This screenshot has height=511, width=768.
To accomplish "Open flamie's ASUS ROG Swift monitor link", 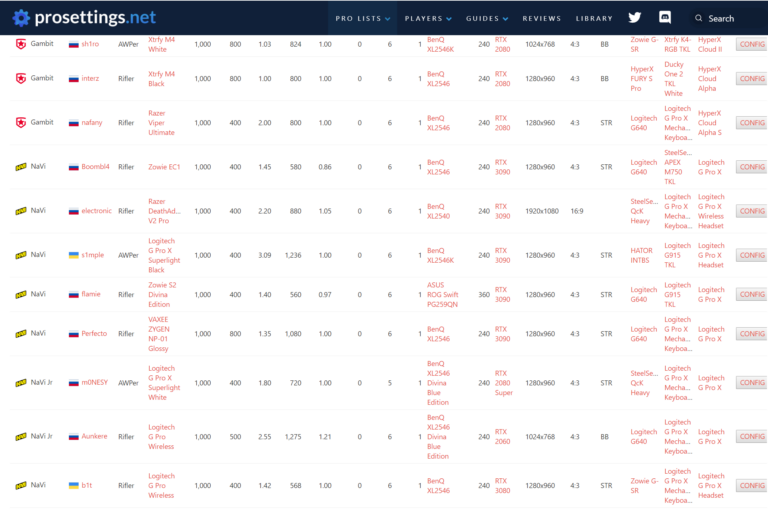I will (444, 294).
